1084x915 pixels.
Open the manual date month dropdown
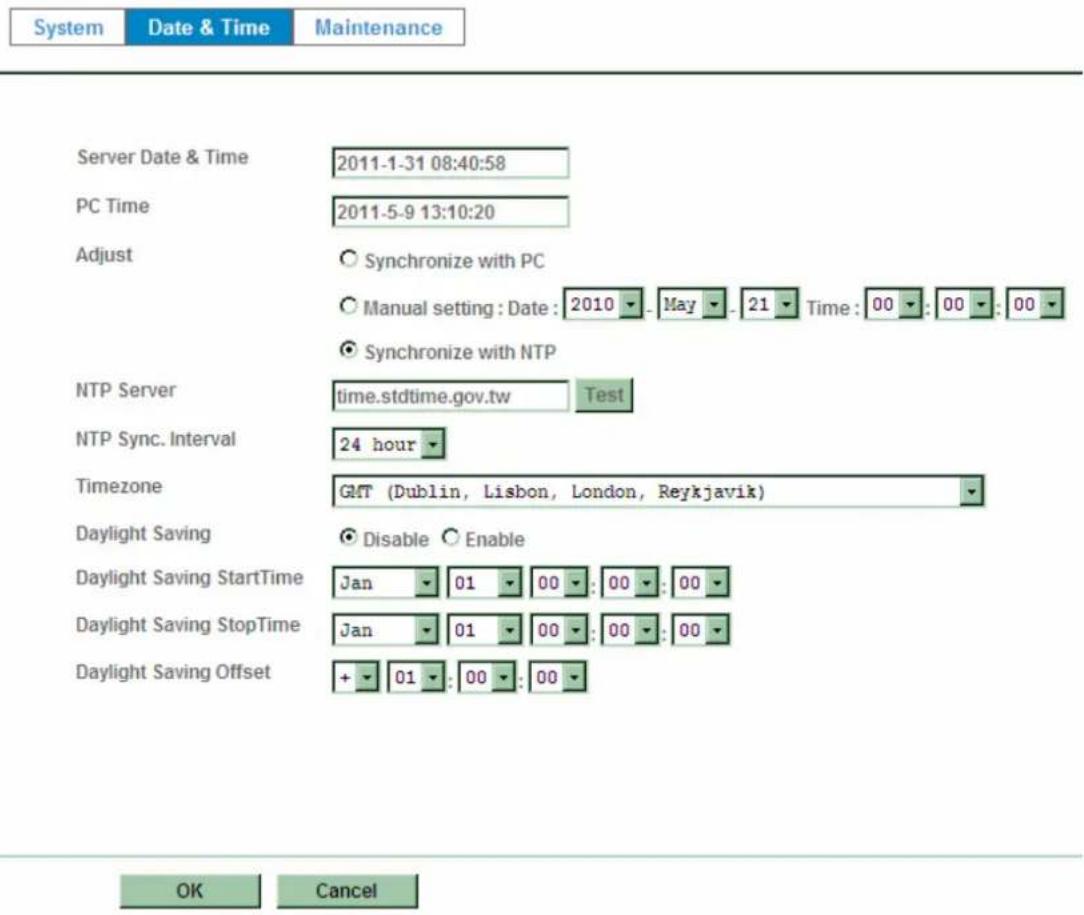click(x=691, y=304)
